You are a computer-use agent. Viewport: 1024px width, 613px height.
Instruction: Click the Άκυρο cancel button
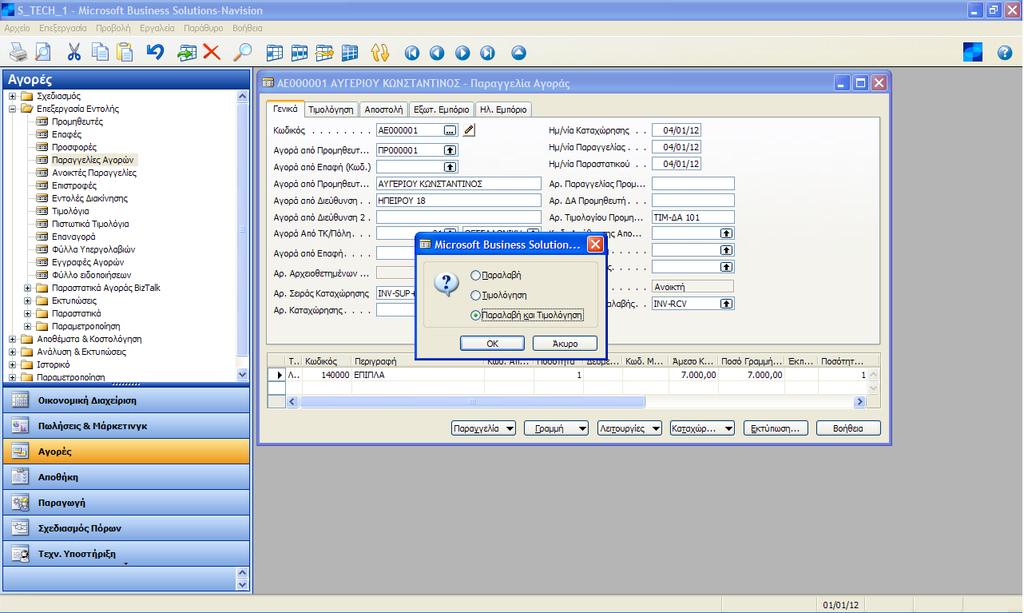(565, 343)
